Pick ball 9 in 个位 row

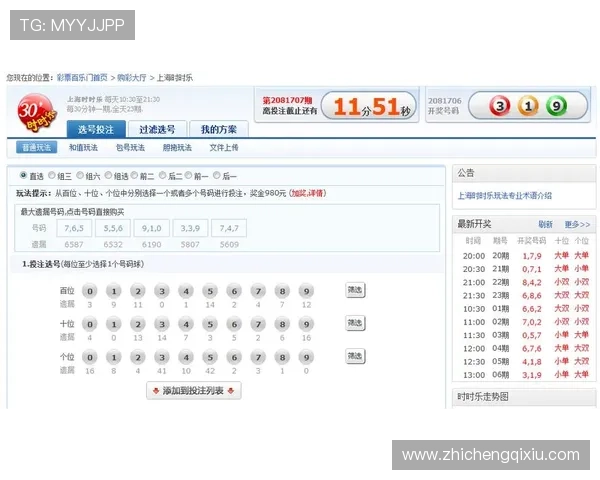tap(306, 358)
